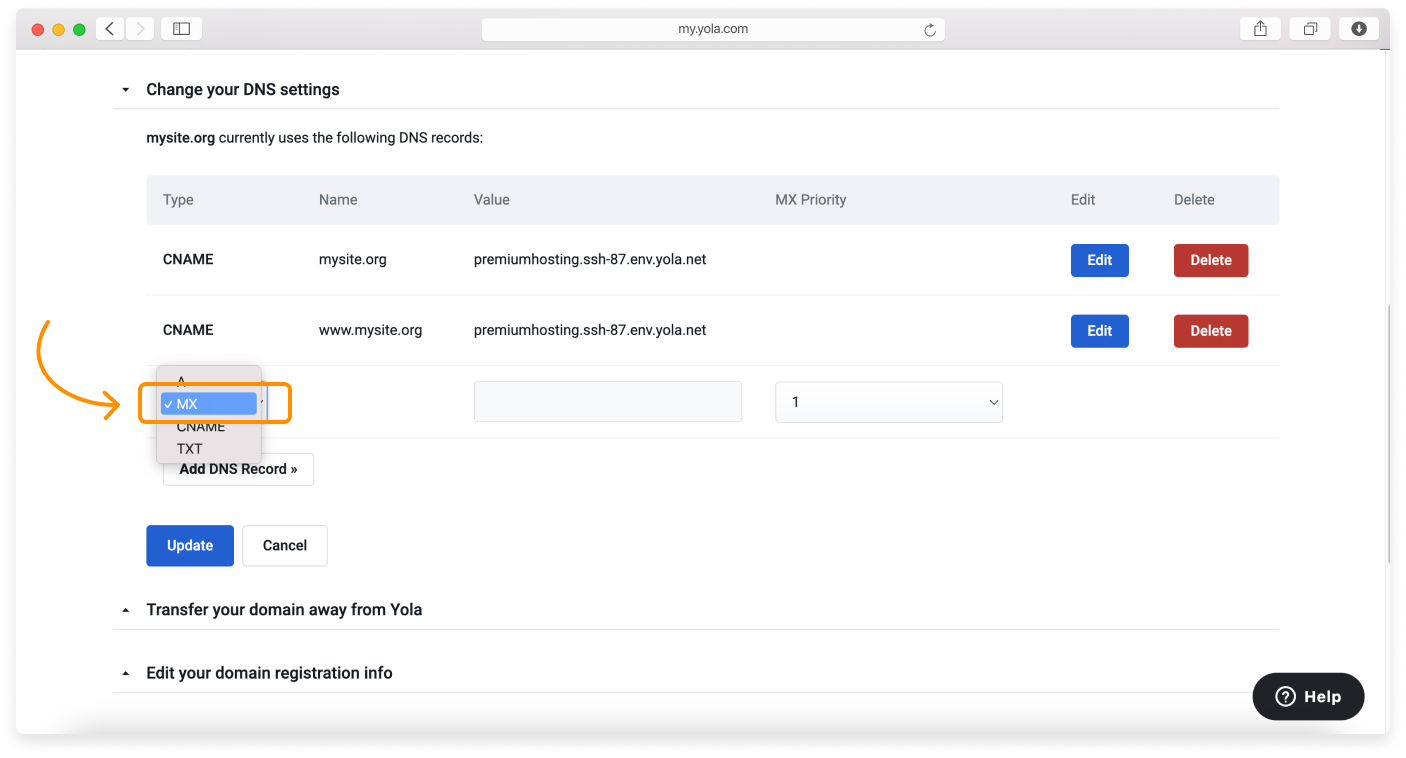This screenshot has width=1406, height=758.
Task: Delete the www.mysite.org record
Action: pos(1211,331)
